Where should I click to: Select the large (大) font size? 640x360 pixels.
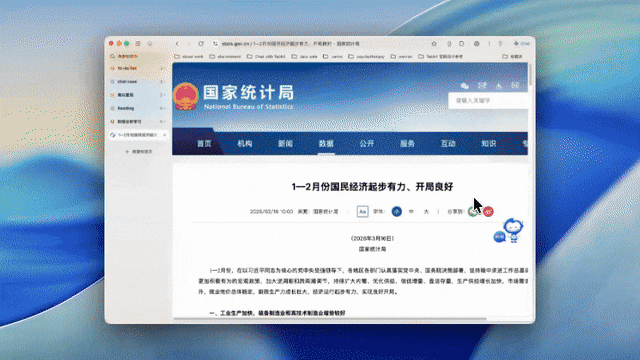(x=426, y=211)
